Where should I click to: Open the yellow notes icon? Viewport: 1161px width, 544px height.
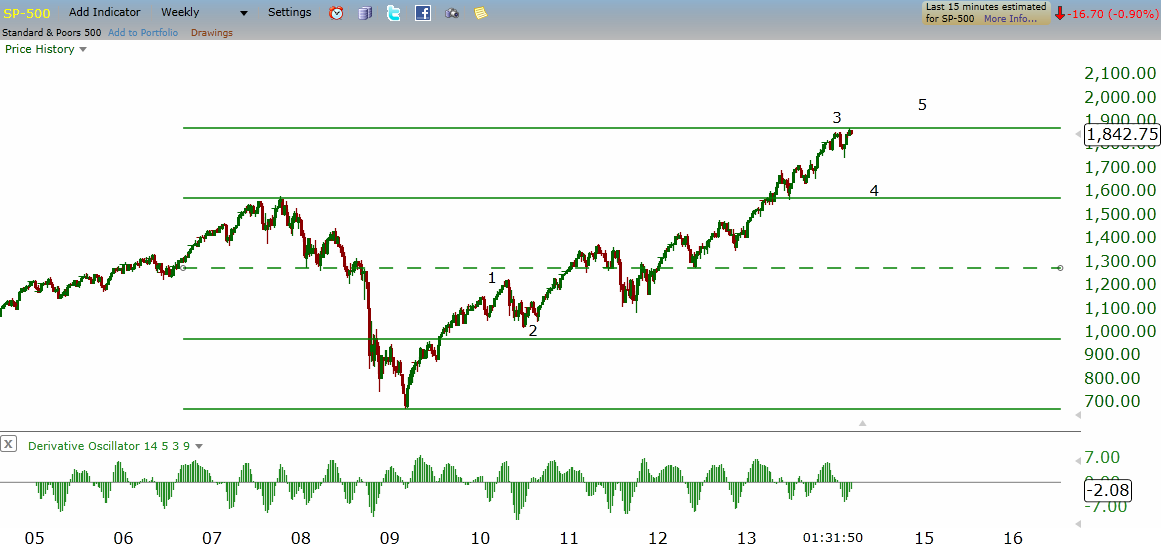click(480, 13)
